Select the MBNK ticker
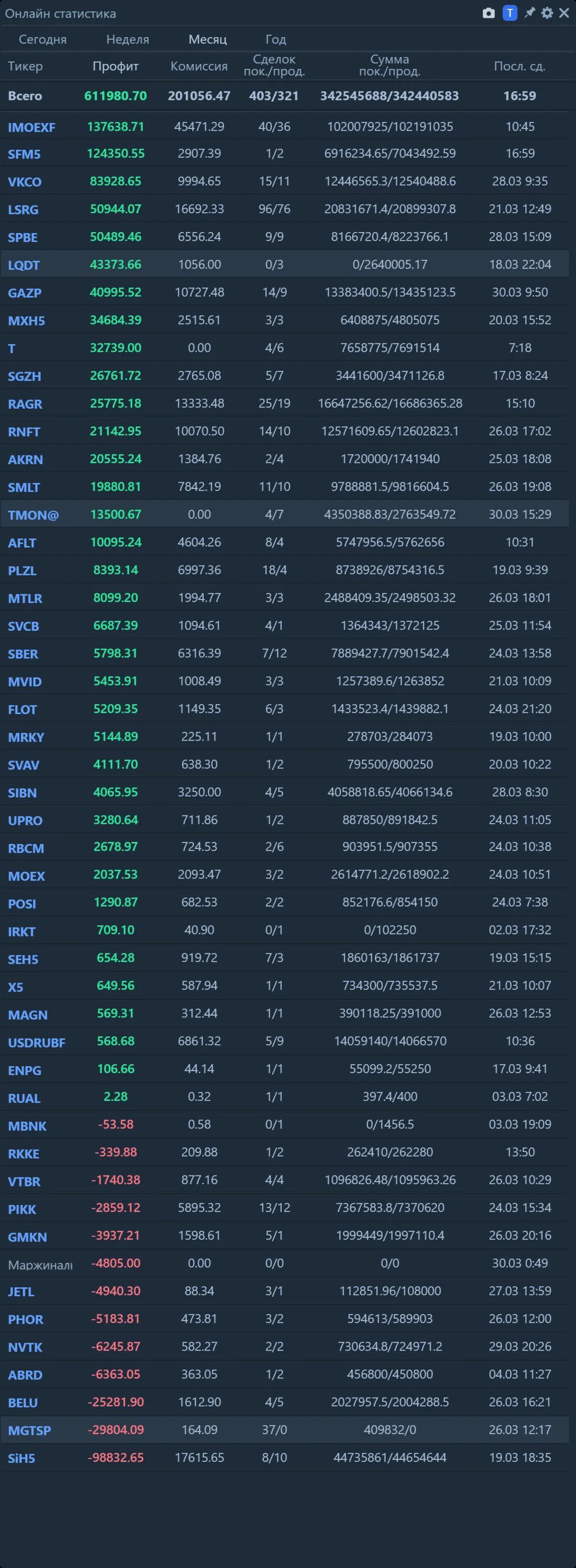 tap(27, 1126)
